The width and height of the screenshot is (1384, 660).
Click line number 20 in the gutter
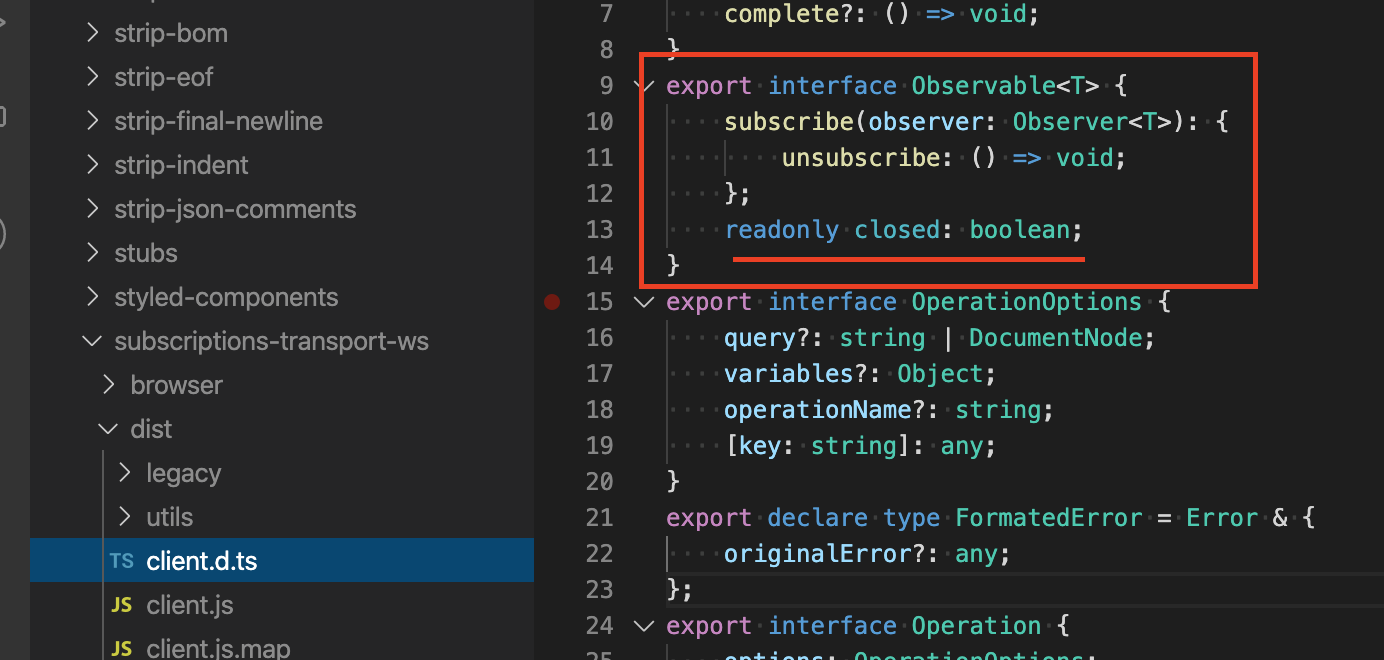tap(599, 481)
